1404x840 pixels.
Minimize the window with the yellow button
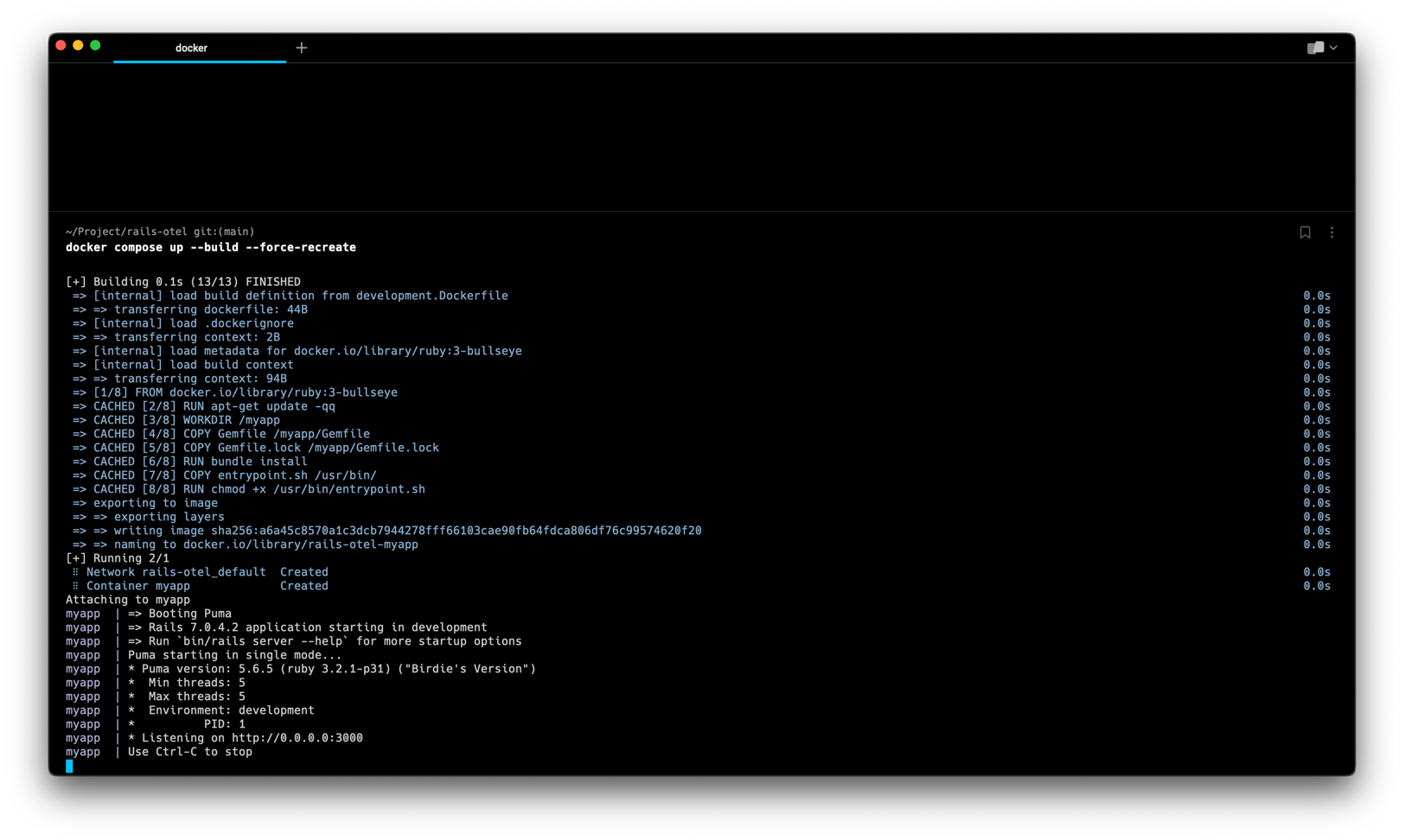(78, 46)
